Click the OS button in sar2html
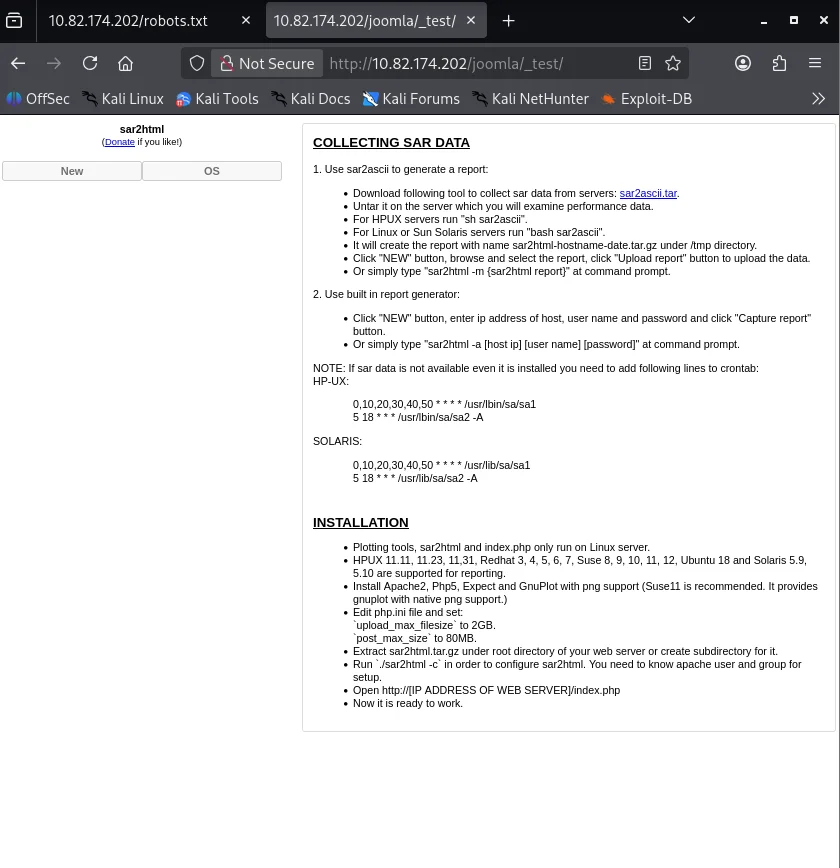This screenshot has width=840, height=868. tap(212, 171)
